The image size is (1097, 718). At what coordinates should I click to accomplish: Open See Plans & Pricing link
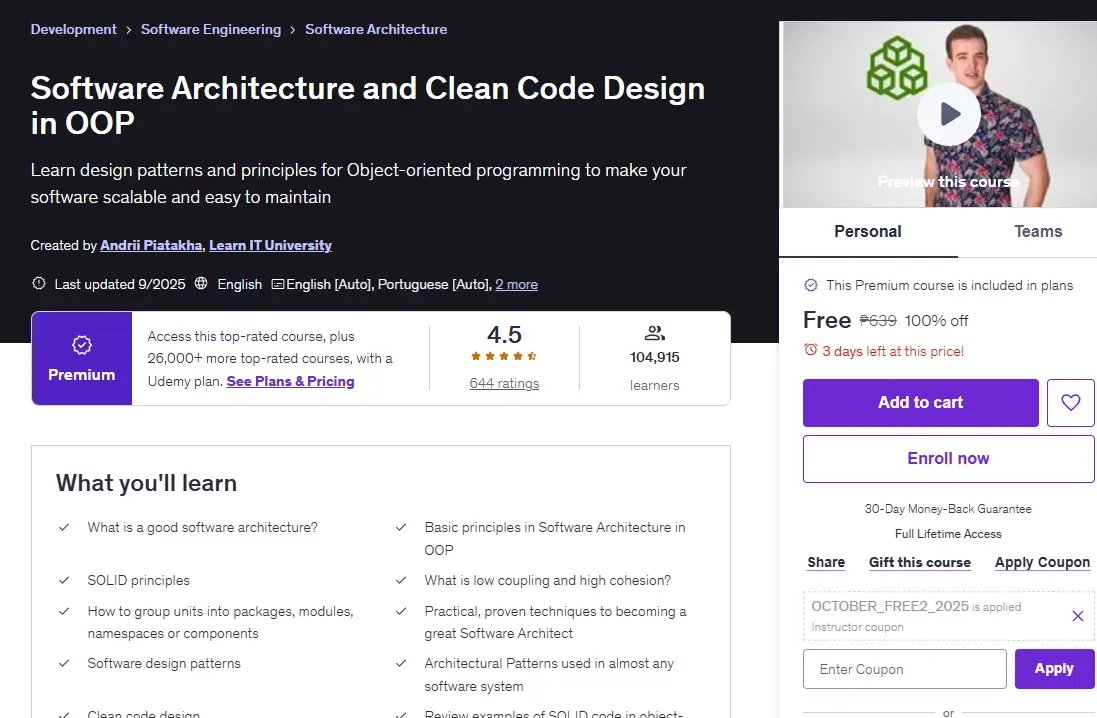pyautogui.click(x=290, y=381)
